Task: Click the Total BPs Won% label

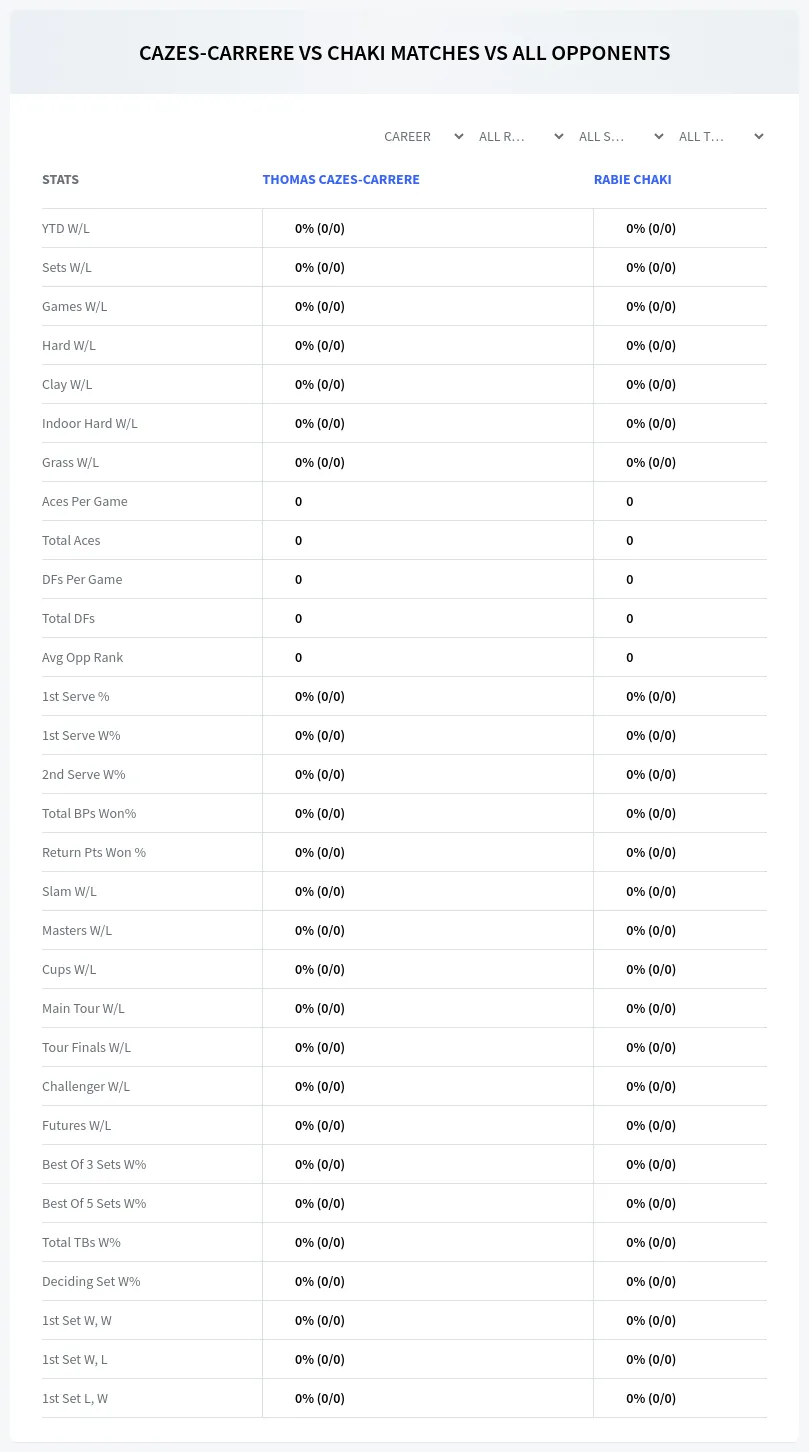Action: 89,813
